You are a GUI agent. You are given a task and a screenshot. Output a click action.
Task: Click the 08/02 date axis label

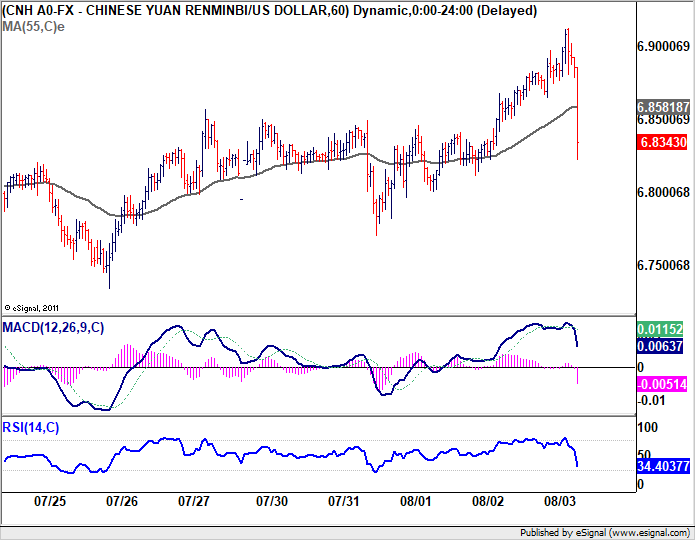click(x=488, y=501)
